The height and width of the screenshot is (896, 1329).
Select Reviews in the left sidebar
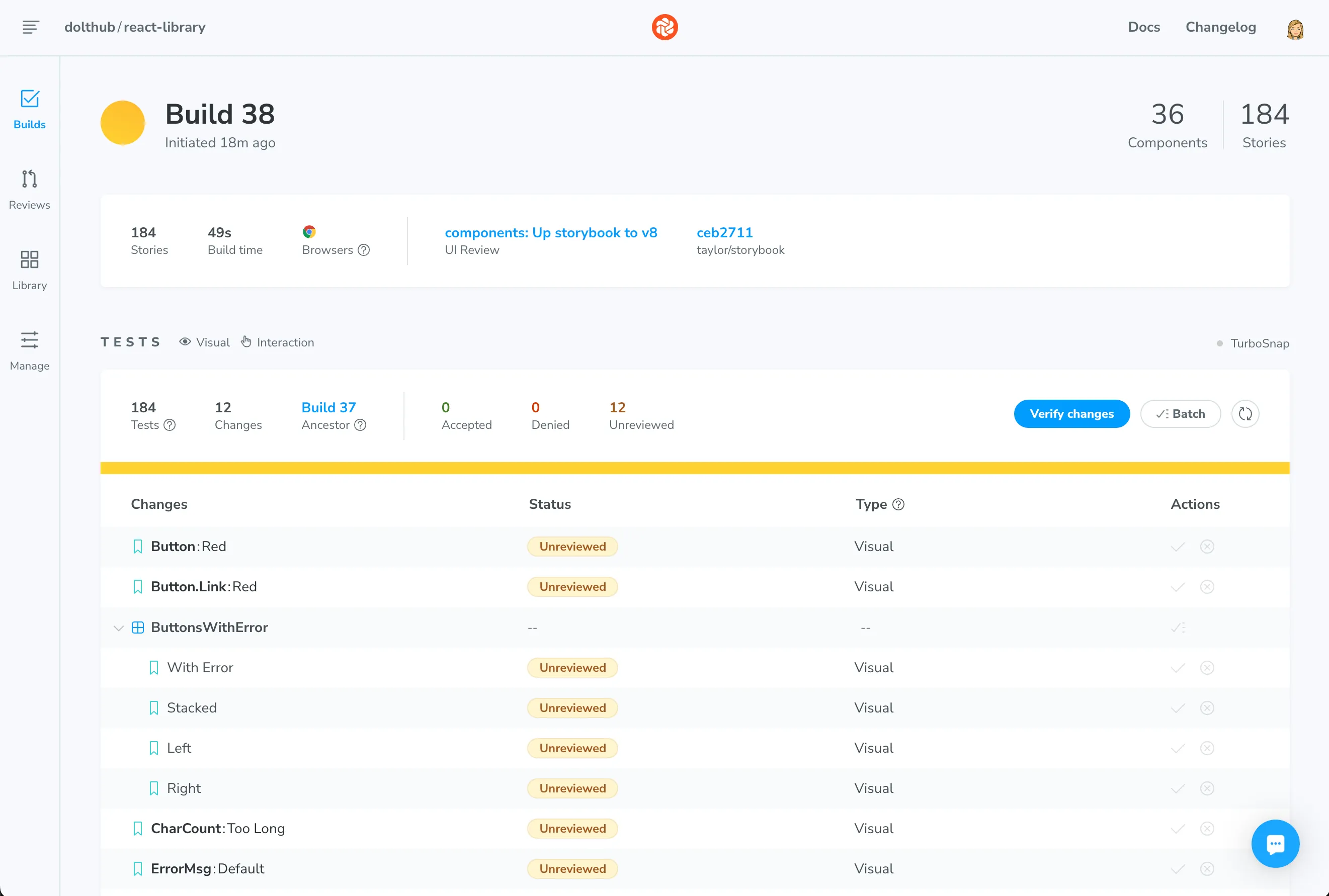[x=29, y=189]
